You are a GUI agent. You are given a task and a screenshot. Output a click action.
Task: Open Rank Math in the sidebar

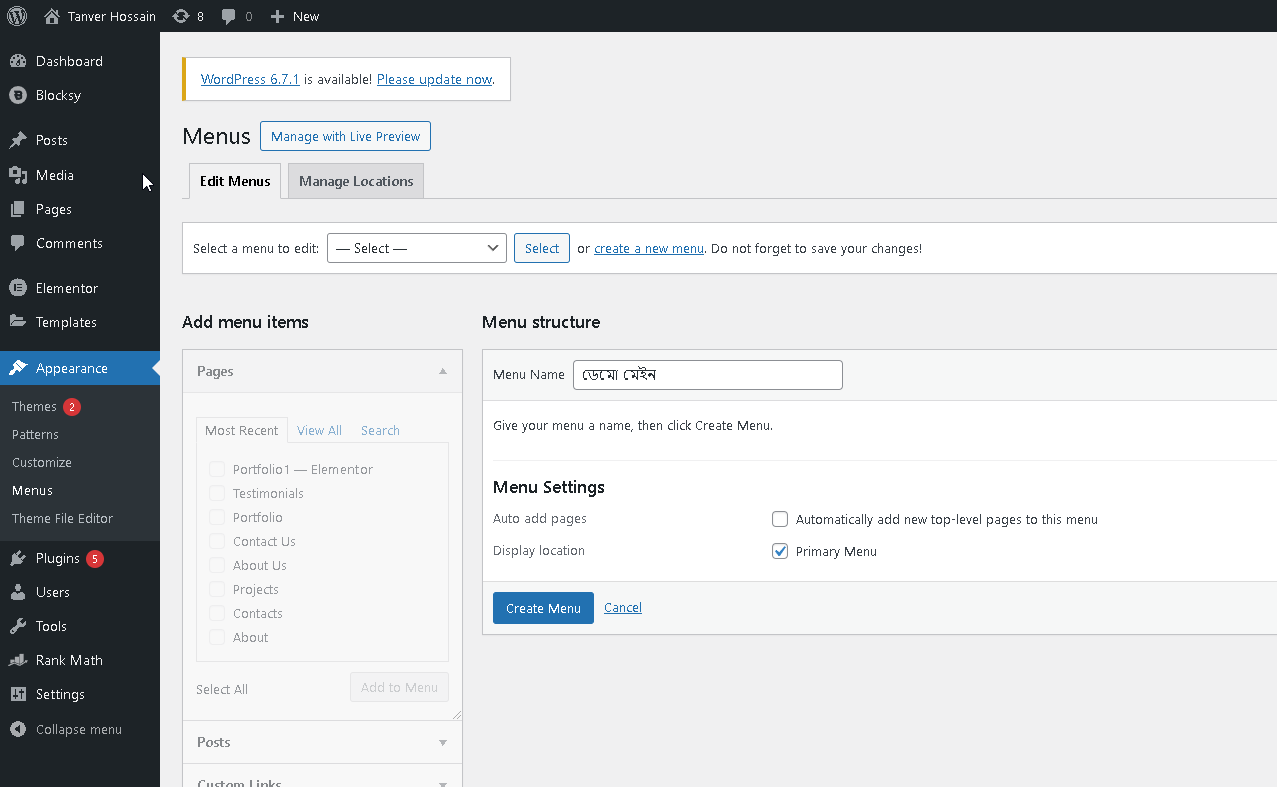point(69,660)
